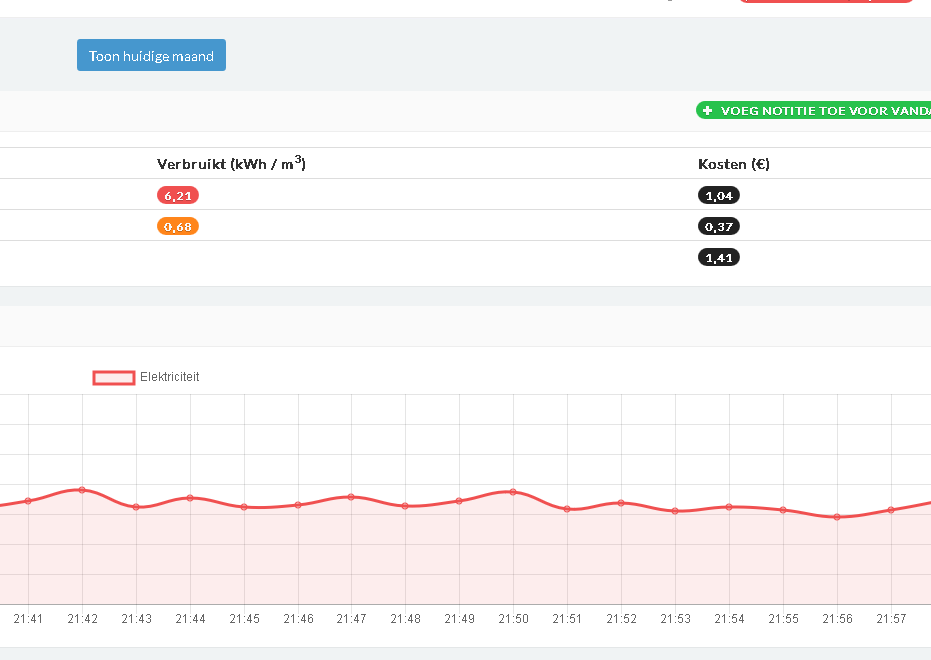Click the 'Verbruikt (kWh / m3)' column header

[x=231, y=163]
